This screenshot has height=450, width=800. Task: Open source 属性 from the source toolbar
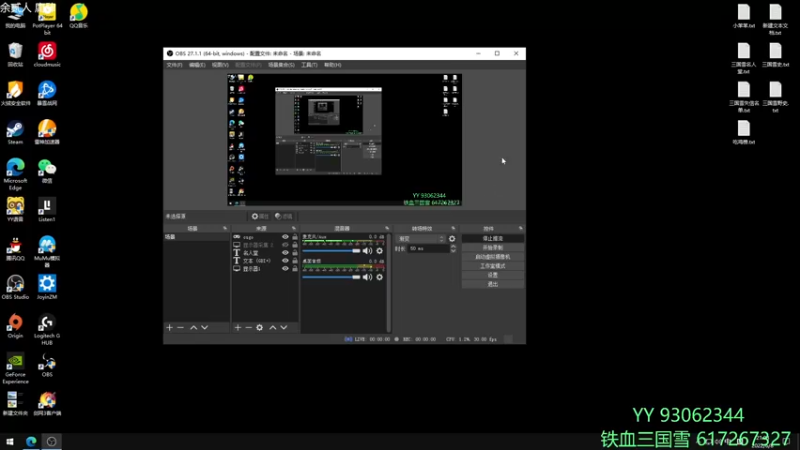coord(260,216)
